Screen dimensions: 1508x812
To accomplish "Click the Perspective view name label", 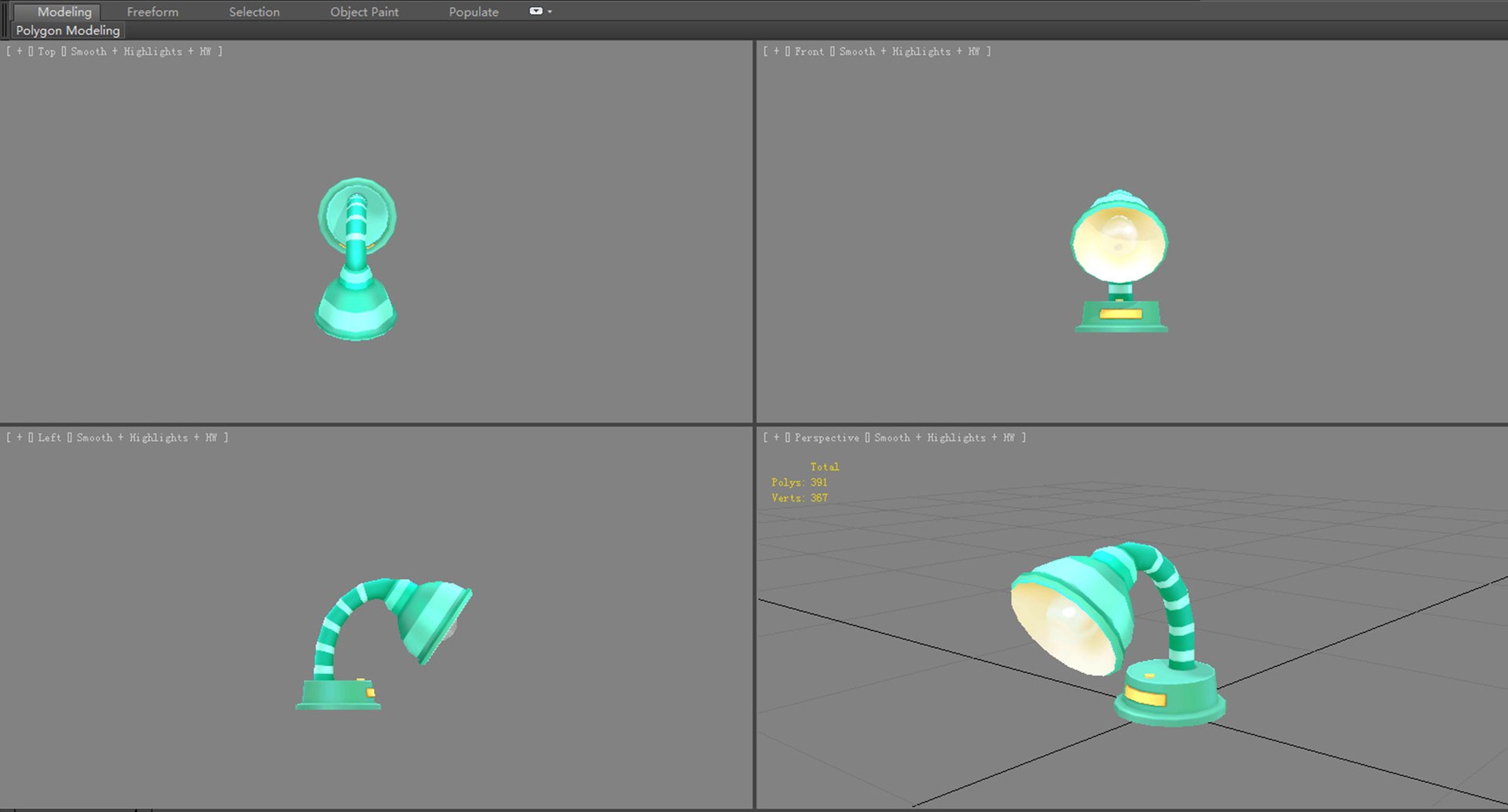I will 826,437.
